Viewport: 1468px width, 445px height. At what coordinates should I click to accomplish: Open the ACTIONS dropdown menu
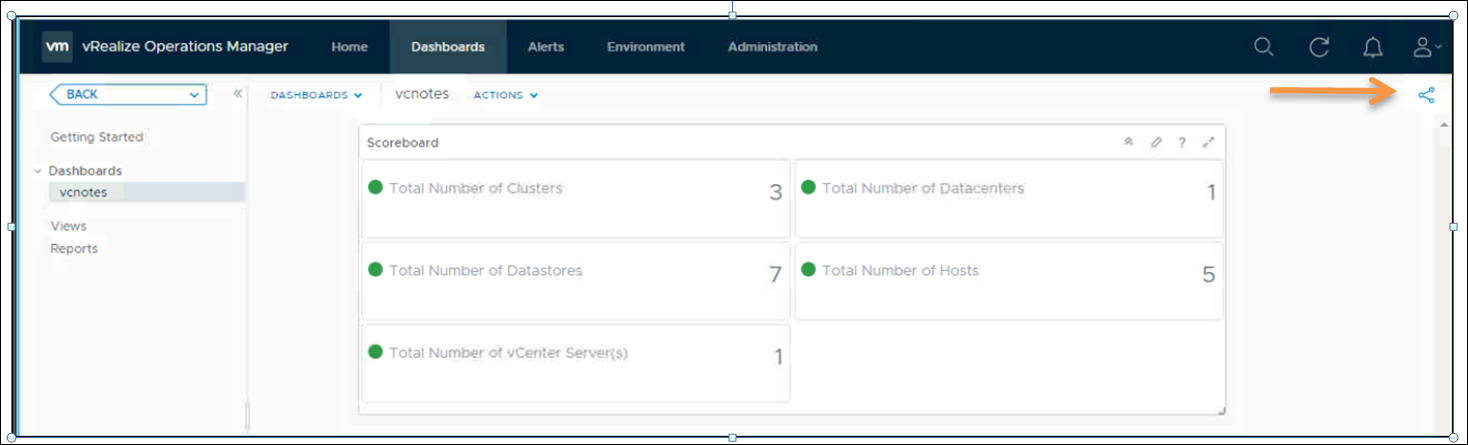506,95
